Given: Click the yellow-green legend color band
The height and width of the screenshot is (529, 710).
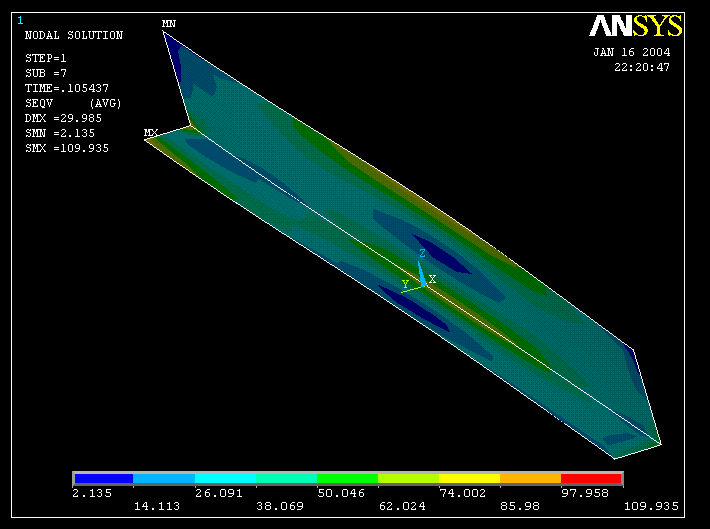Looking at the screenshot, I should point(409,478).
